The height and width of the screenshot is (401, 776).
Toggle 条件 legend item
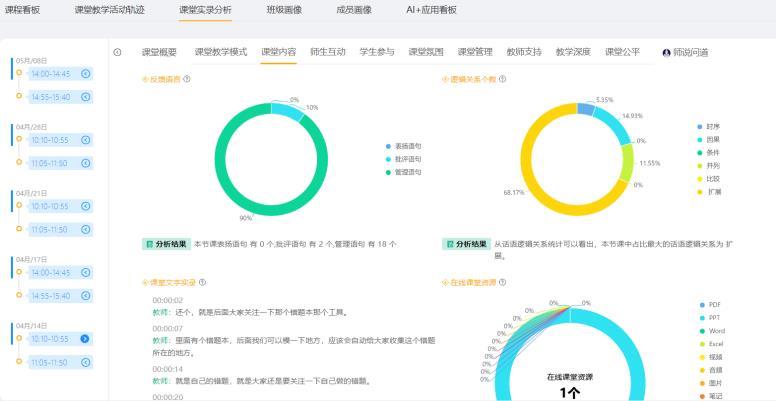(709, 152)
